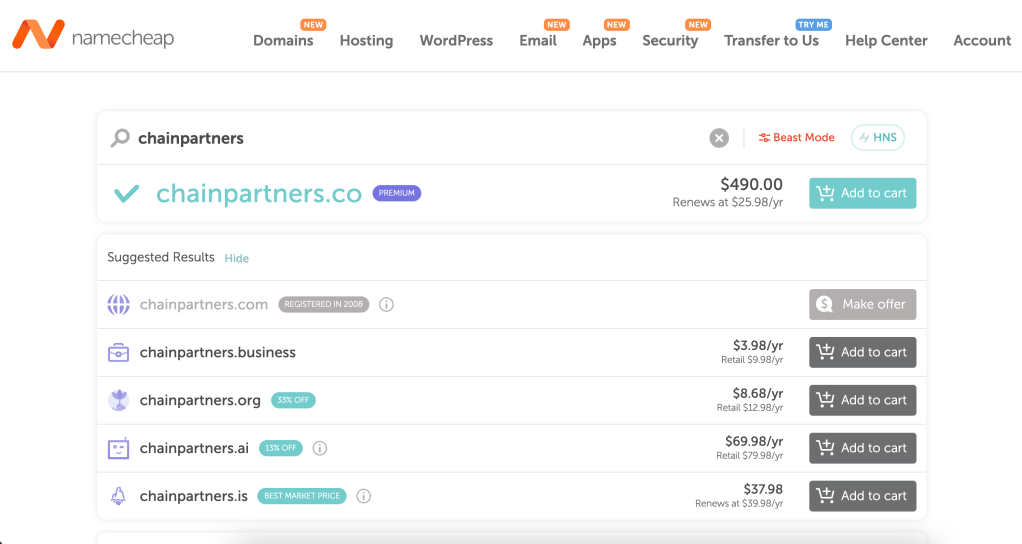Clear the search field with X icon
Viewport: 1022px width, 544px height.
719,138
